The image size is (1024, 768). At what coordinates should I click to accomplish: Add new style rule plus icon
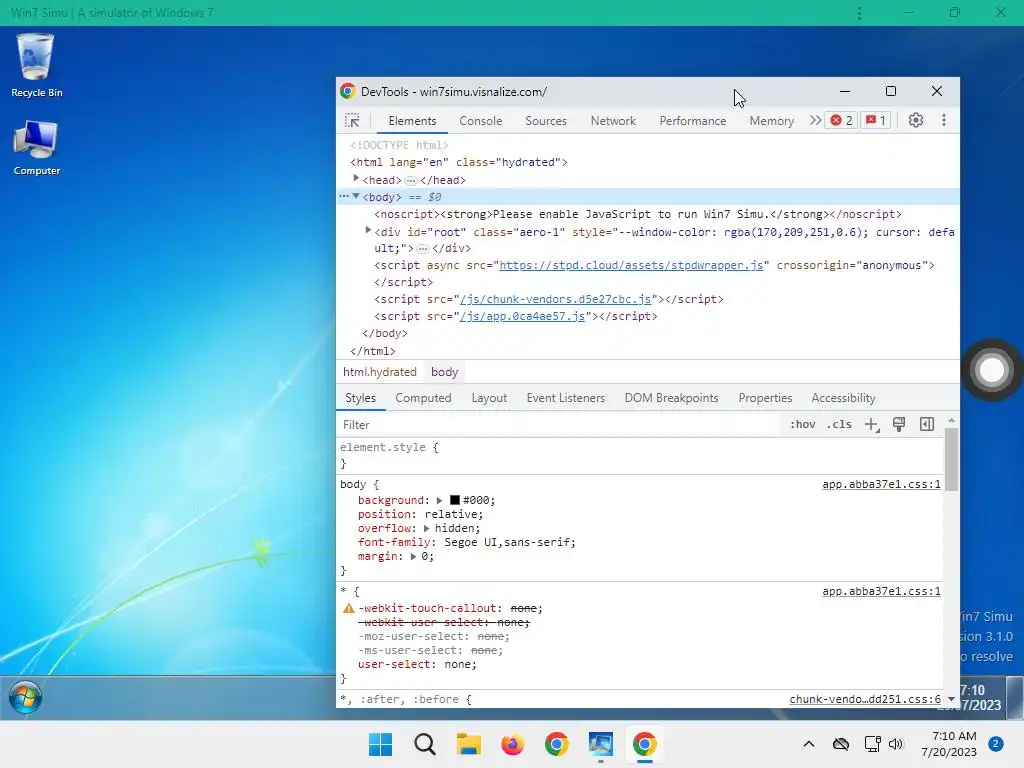(x=872, y=424)
